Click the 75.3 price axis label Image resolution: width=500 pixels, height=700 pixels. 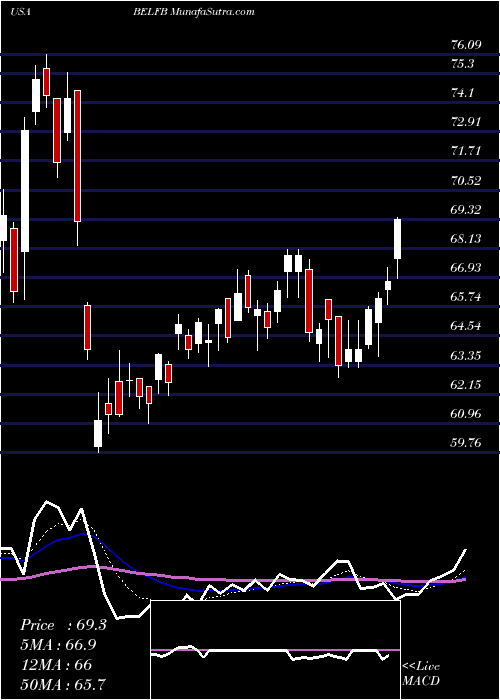462,64
